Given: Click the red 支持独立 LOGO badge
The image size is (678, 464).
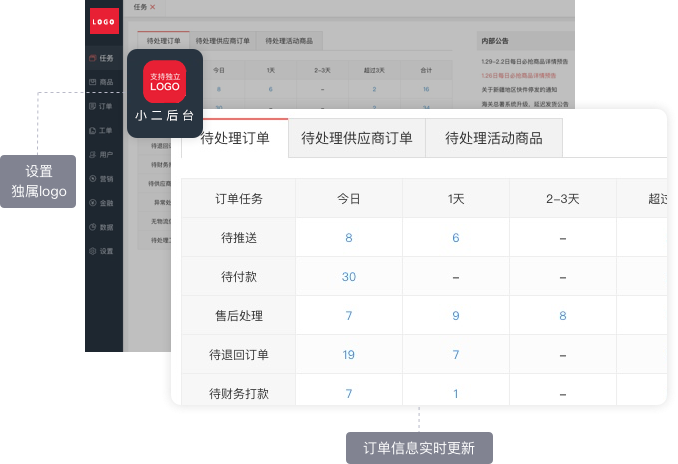Looking at the screenshot, I should 164,81.
